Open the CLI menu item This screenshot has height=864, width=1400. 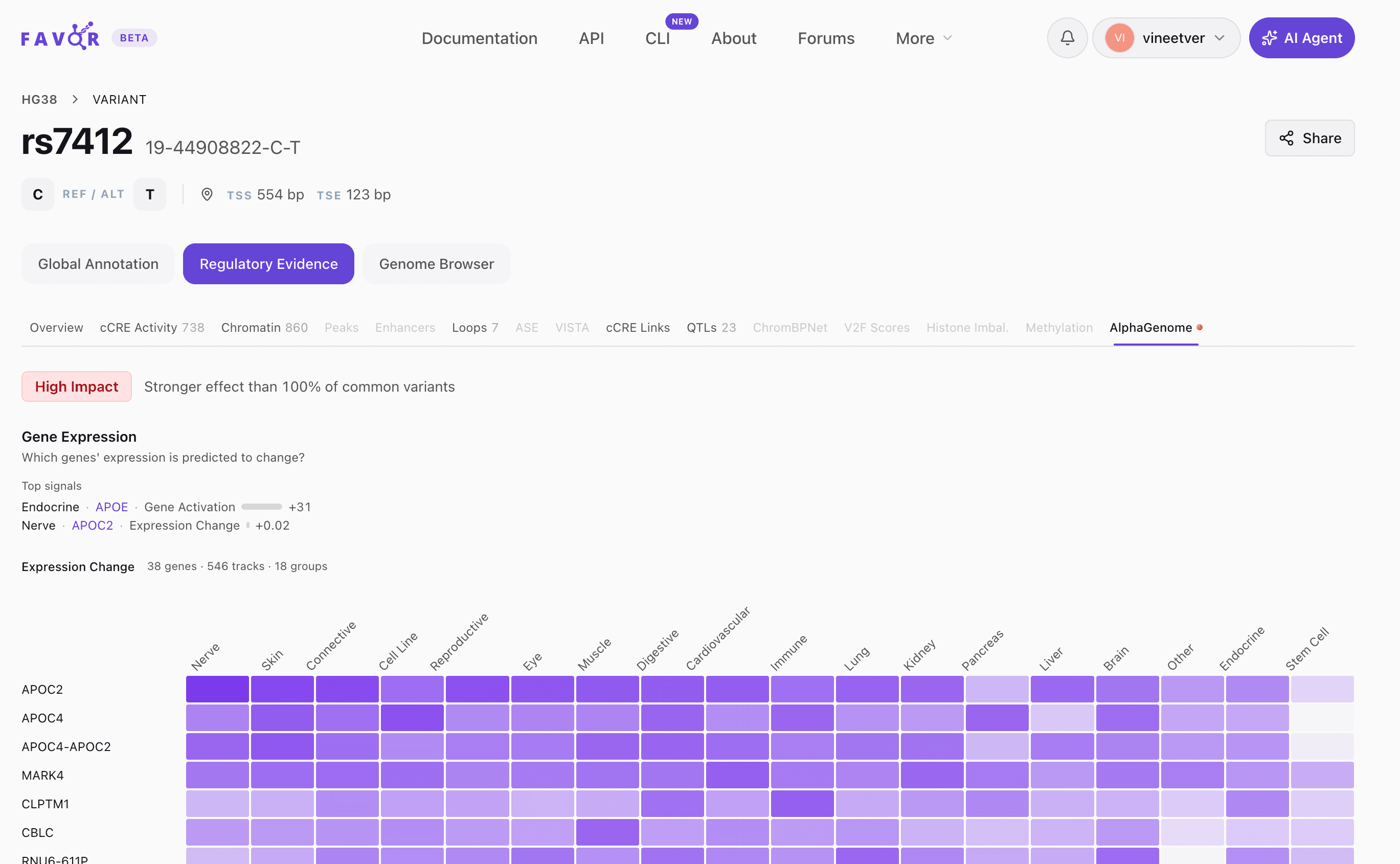pos(657,38)
